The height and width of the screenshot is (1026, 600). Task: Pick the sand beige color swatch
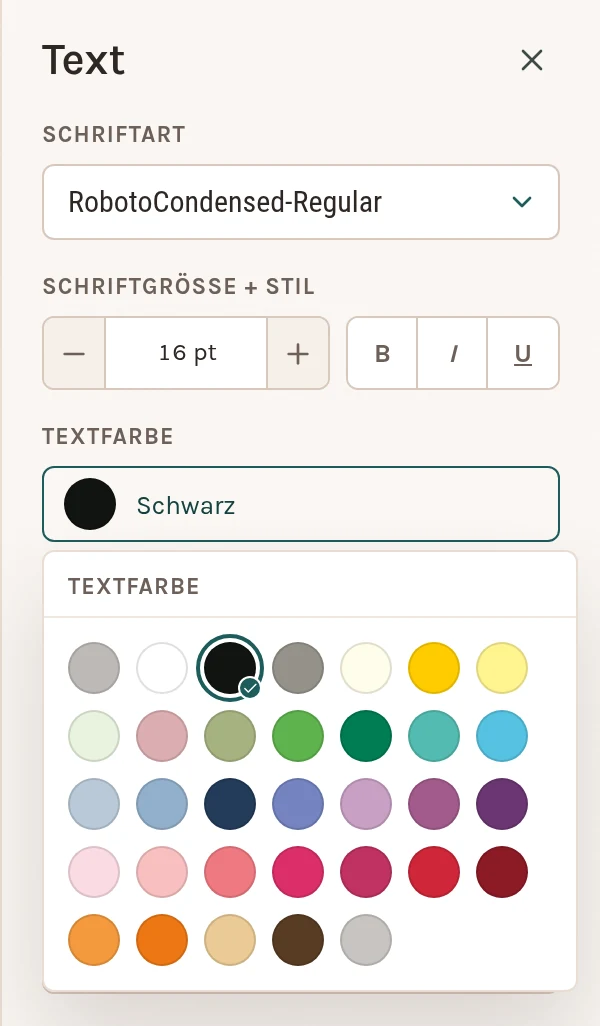230,940
